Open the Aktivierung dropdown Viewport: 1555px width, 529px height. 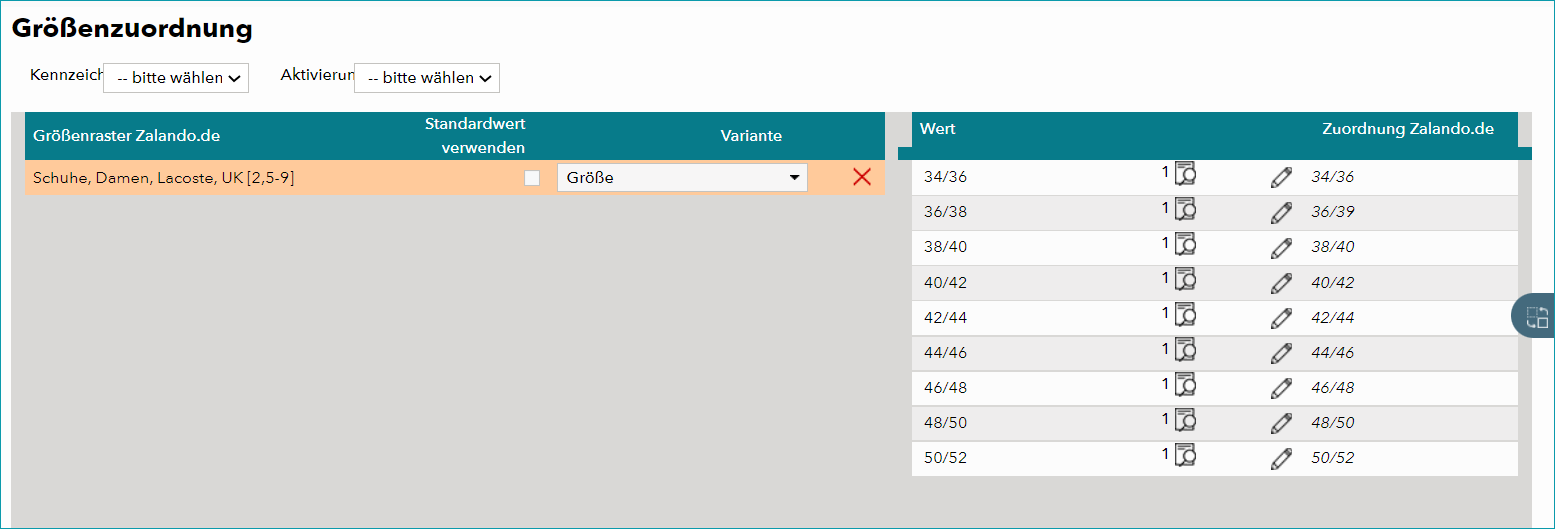(427, 78)
